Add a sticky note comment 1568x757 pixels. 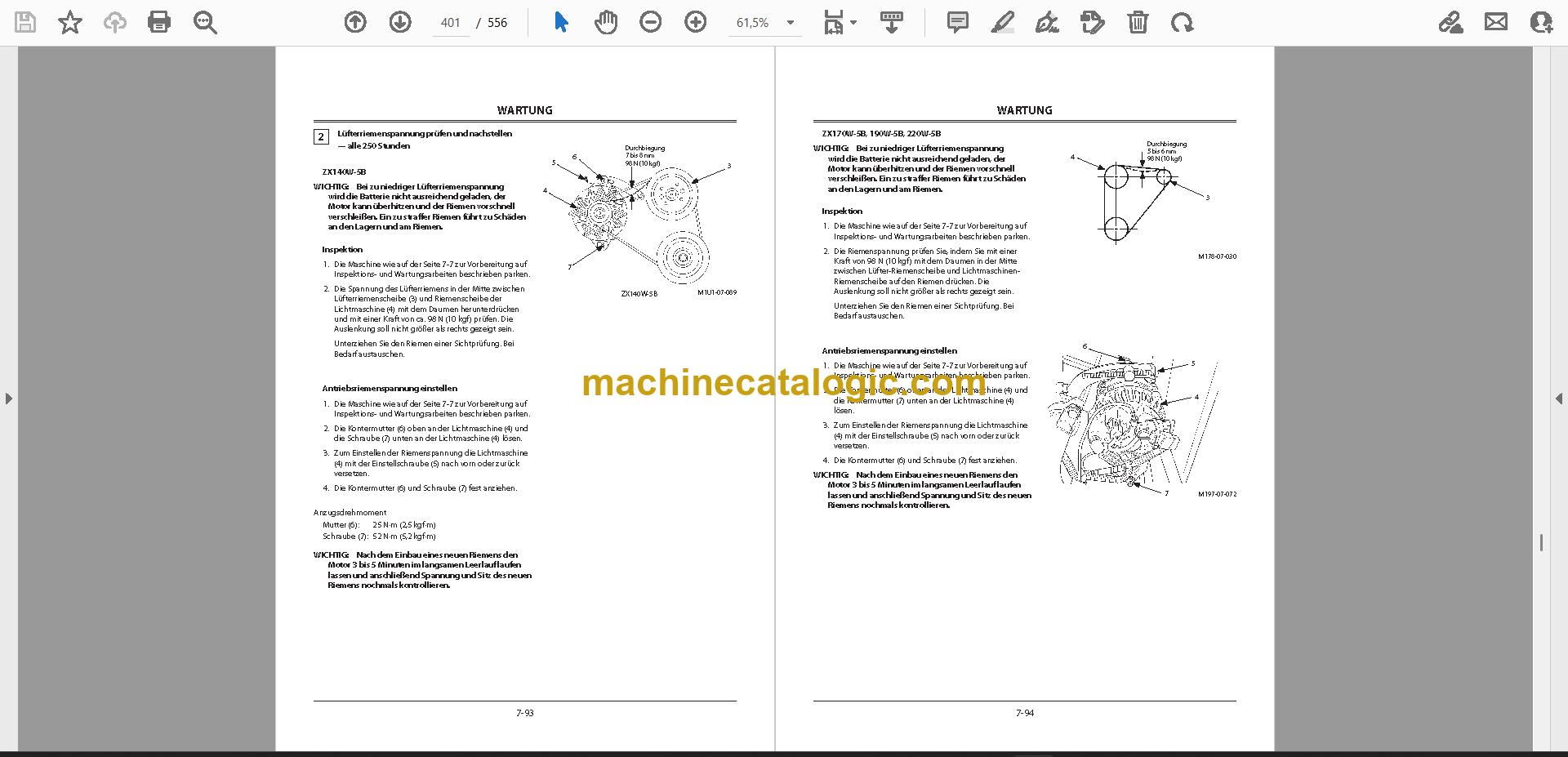coord(958,22)
